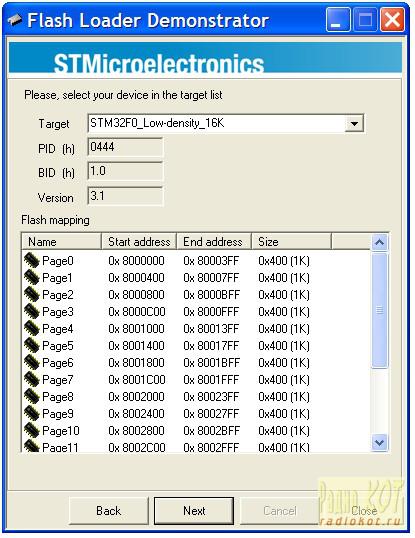Screen dimensions: 415x538
Task: Click end address 0x 80013FF
Action: point(211,329)
